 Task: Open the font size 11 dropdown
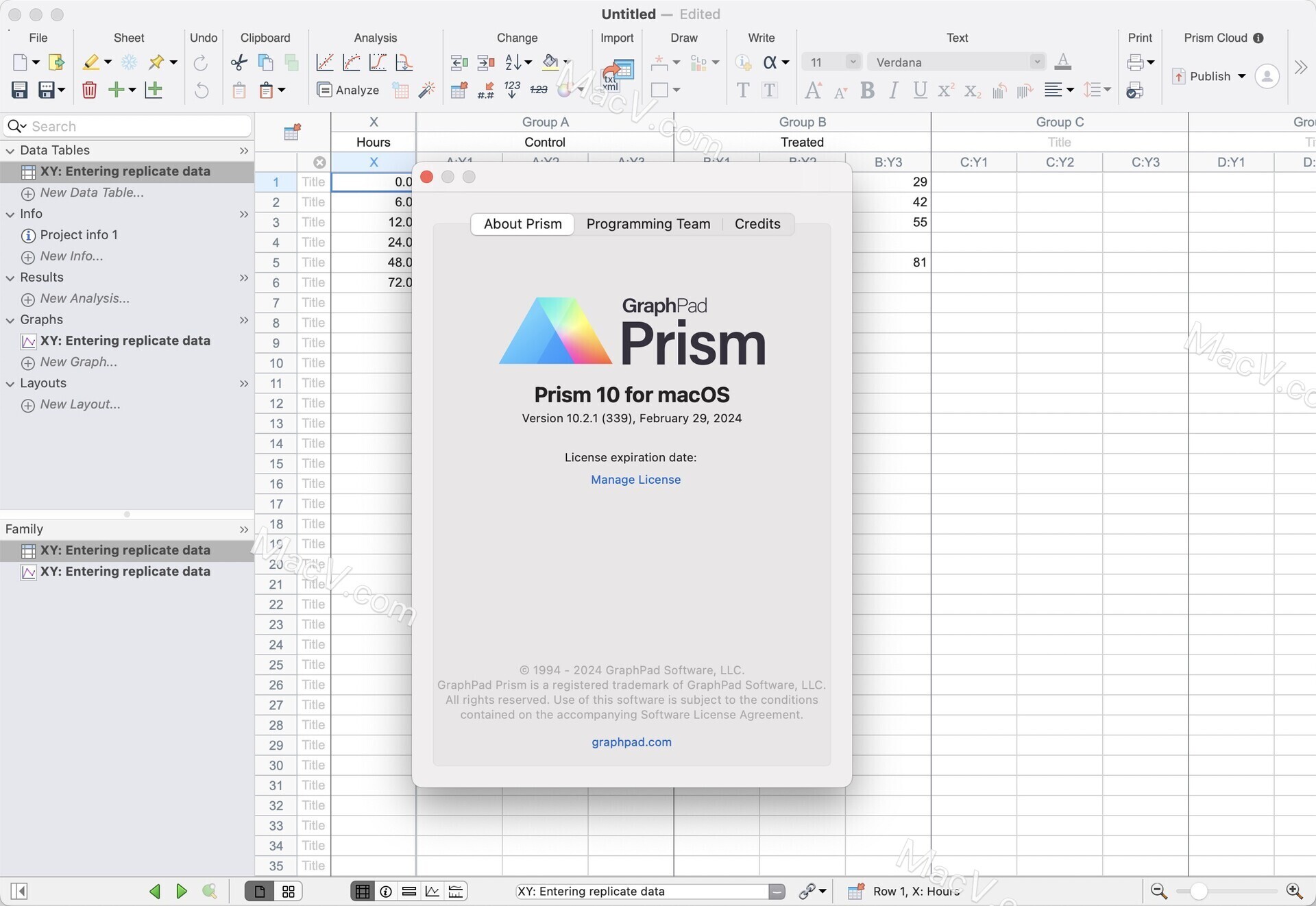pos(852,62)
